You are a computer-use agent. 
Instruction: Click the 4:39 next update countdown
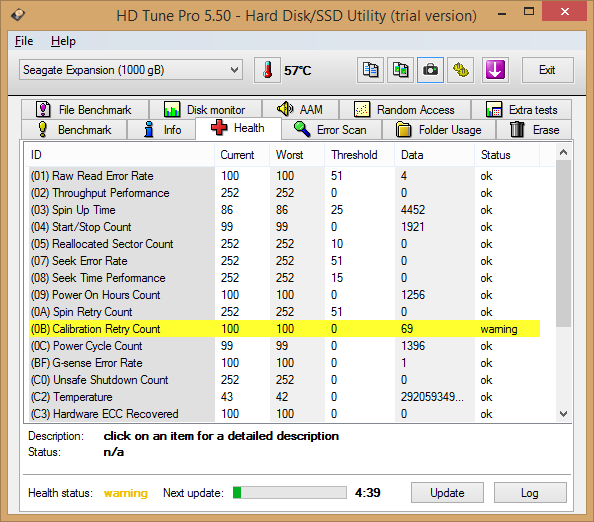(x=367, y=492)
